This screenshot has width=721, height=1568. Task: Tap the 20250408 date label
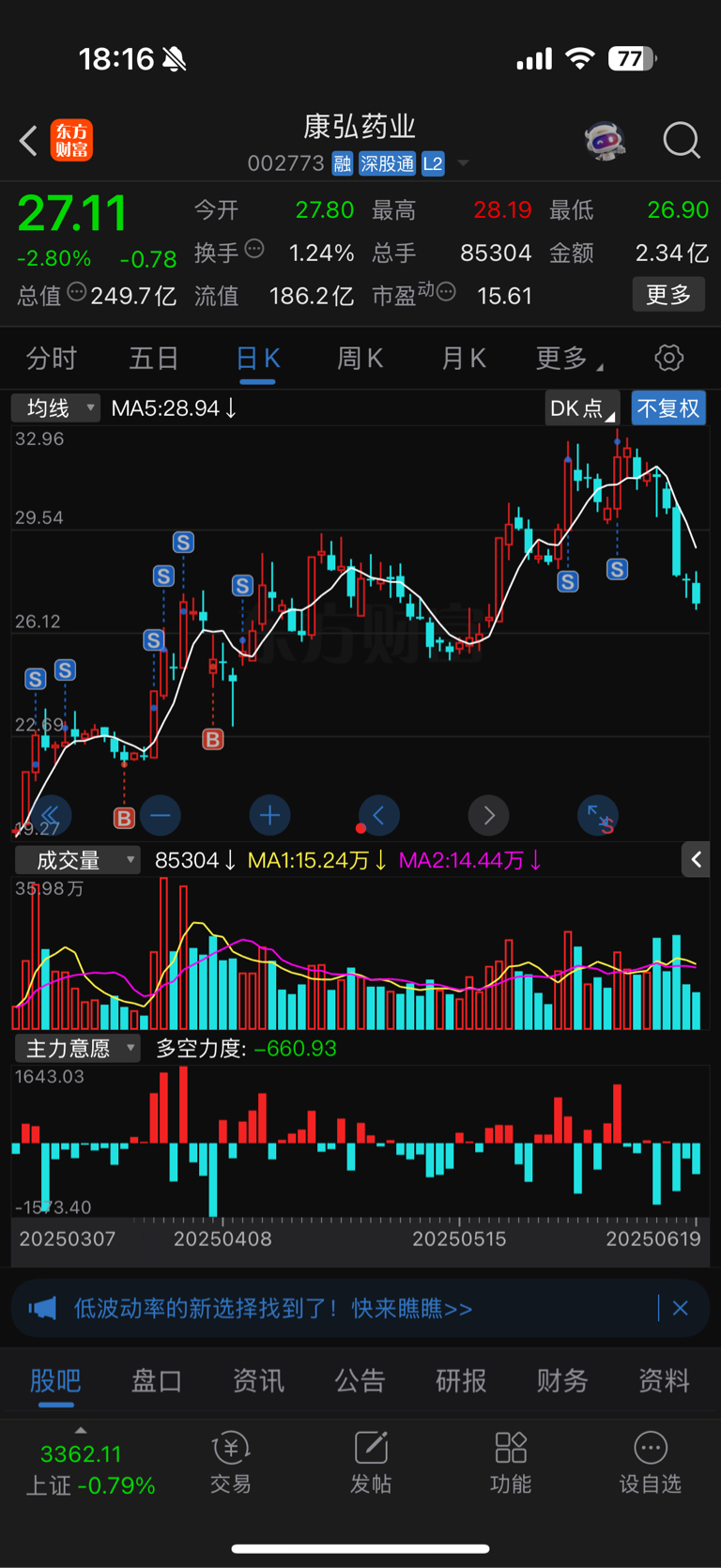point(222,1238)
